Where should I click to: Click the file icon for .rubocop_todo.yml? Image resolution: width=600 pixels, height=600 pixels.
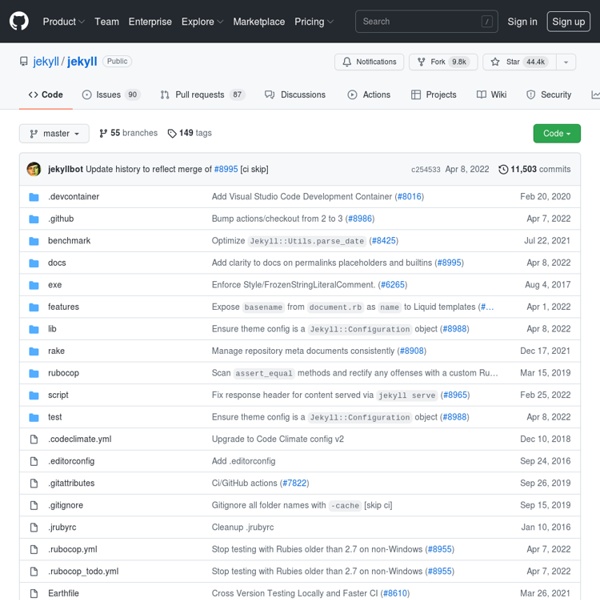[34, 572]
